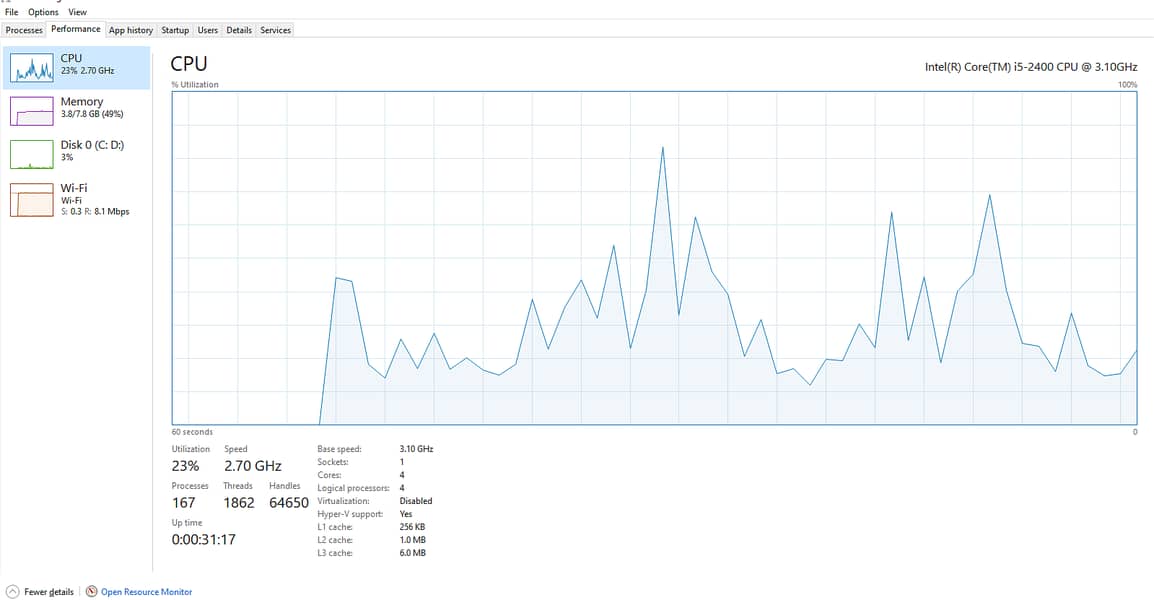Click the base speed value 3.10 GHz
Screen dimensions: 1154x600
tap(417, 449)
